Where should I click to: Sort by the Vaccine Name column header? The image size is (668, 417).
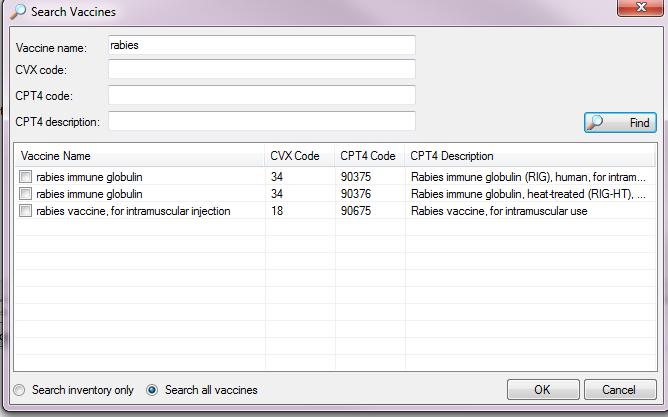[140, 156]
